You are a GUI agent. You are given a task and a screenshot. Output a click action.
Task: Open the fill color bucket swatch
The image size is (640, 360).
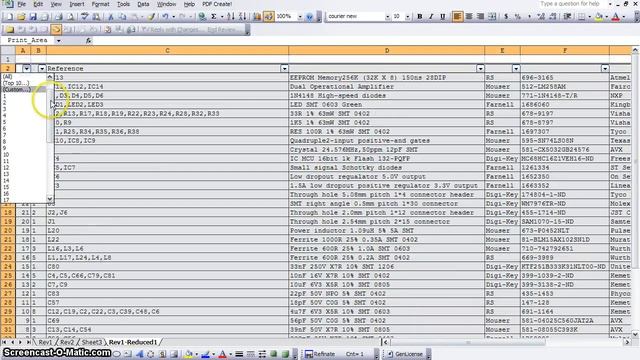(599, 17)
